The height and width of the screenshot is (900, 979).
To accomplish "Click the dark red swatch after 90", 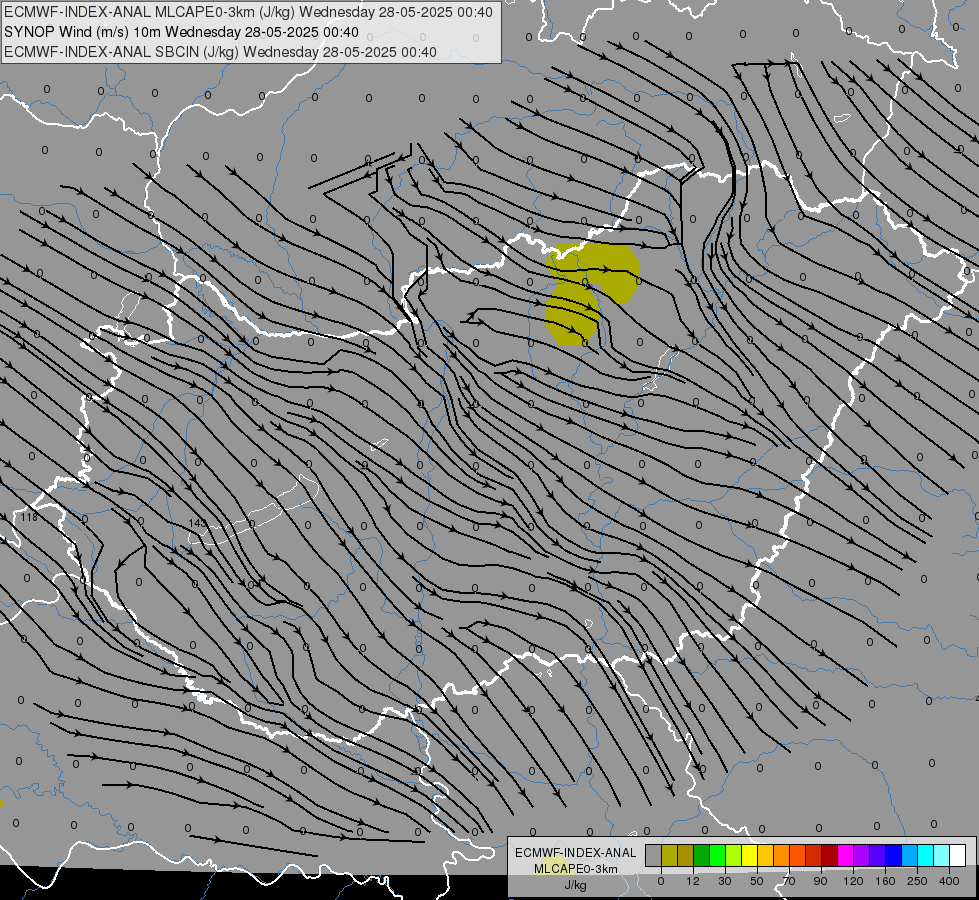I will point(829,855).
